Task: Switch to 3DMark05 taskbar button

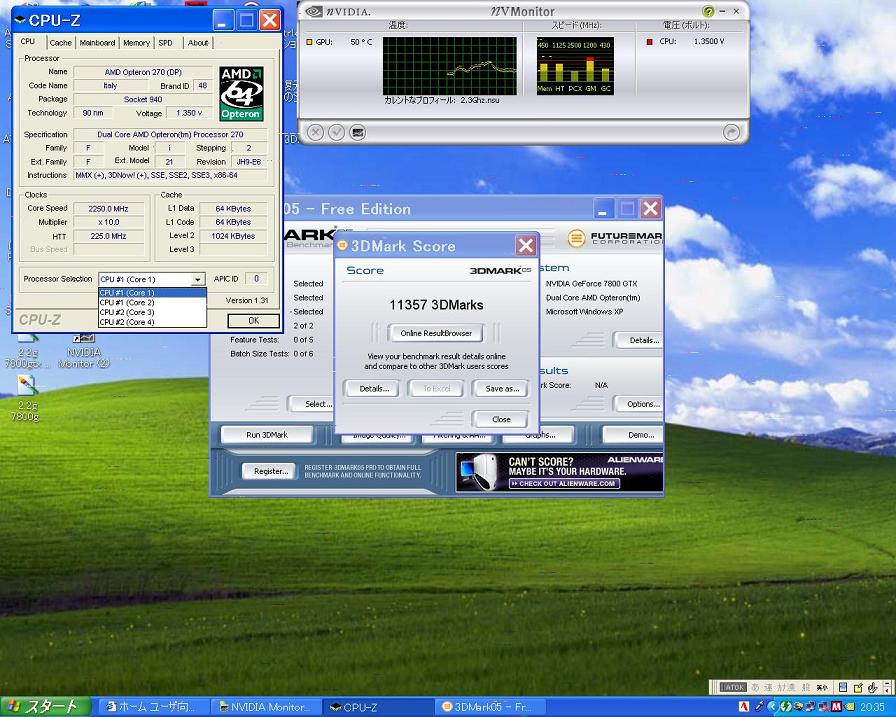Action: point(489,707)
